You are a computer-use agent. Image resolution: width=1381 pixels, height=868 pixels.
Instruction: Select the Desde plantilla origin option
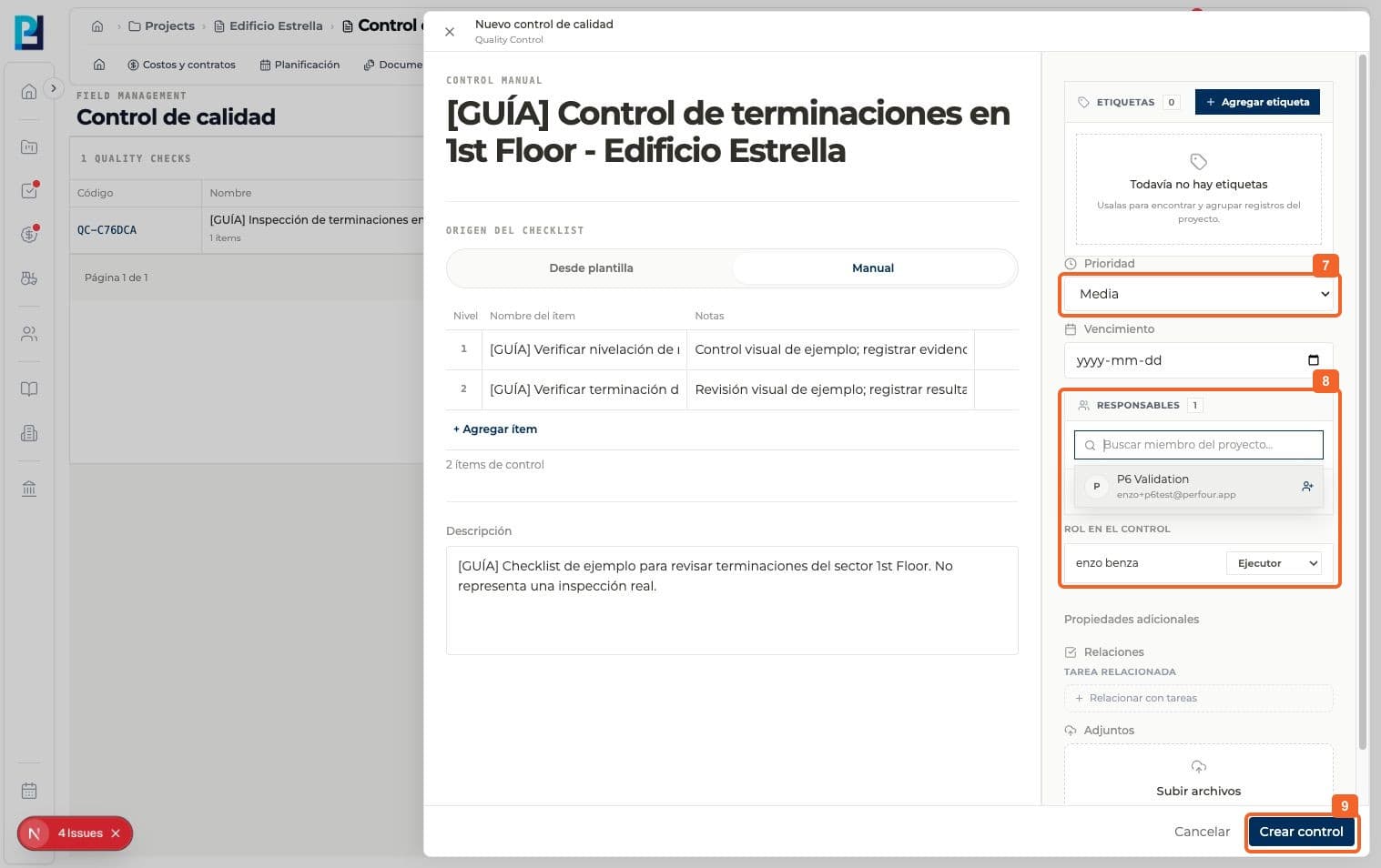click(x=591, y=268)
